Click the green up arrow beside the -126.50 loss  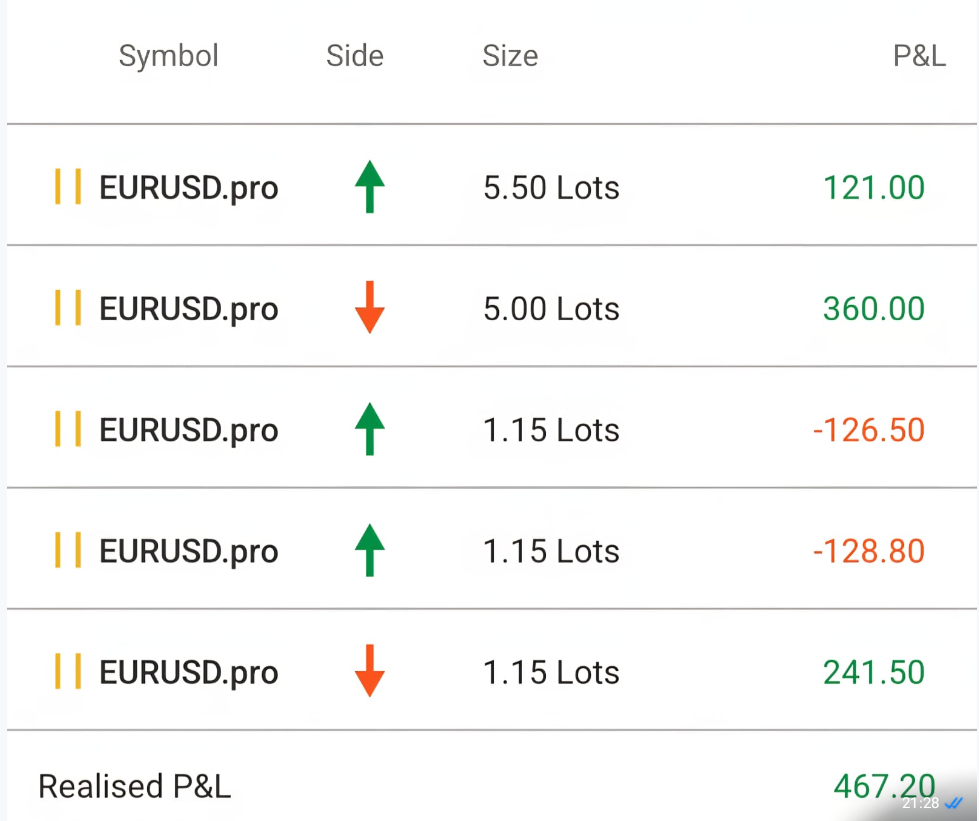click(x=370, y=429)
